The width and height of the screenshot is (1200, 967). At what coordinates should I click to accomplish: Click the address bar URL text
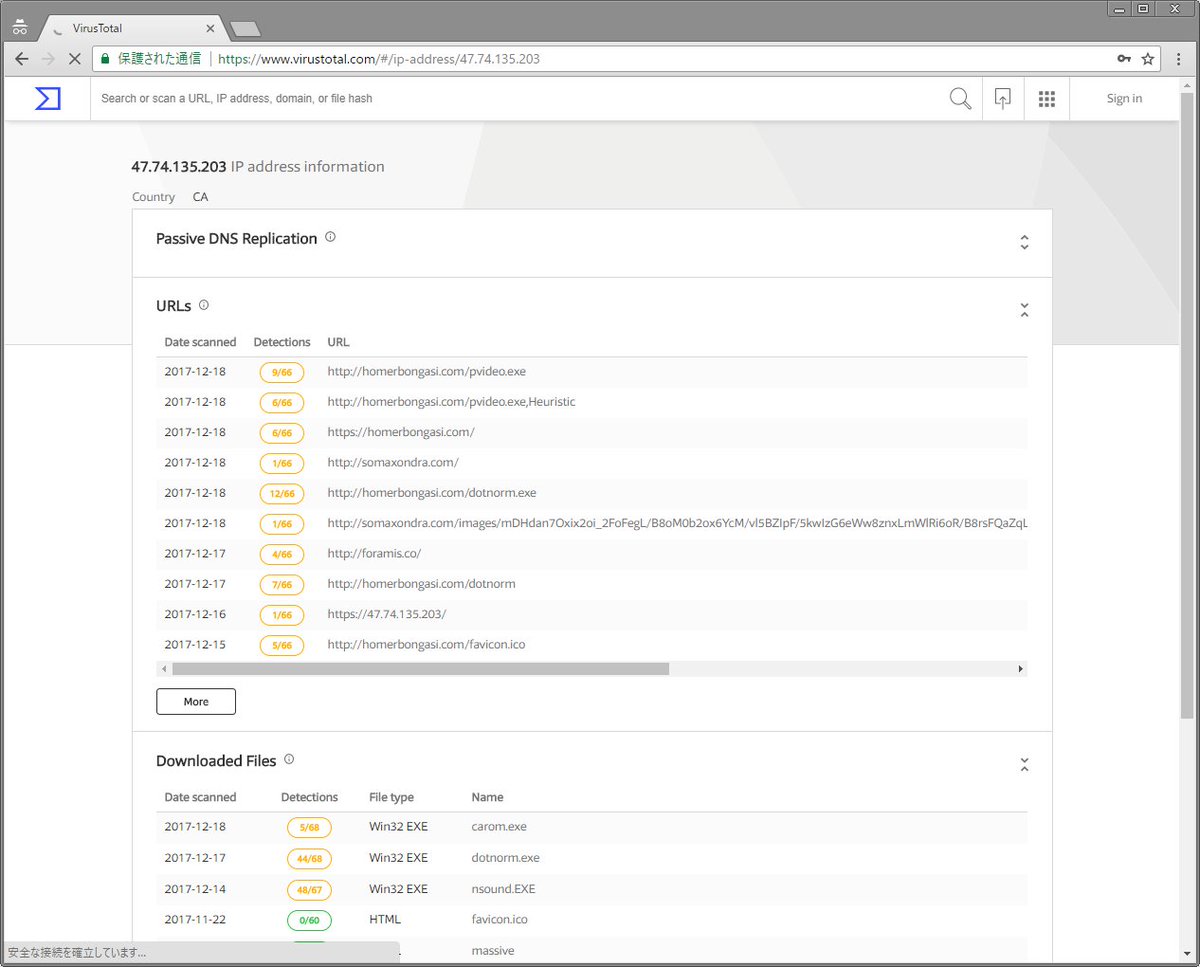pyautogui.click(x=379, y=59)
